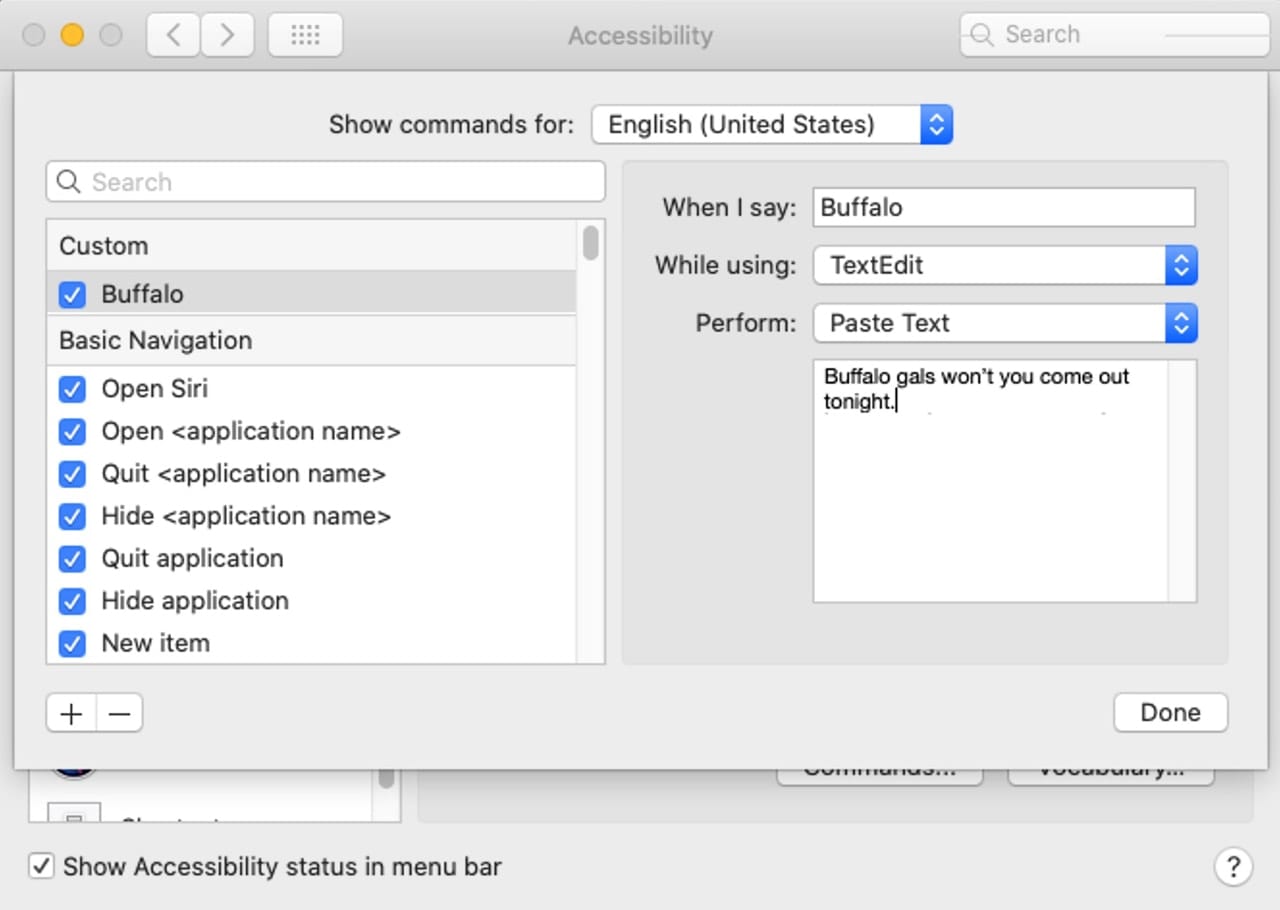Click the minus button to remove command

[x=119, y=714]
